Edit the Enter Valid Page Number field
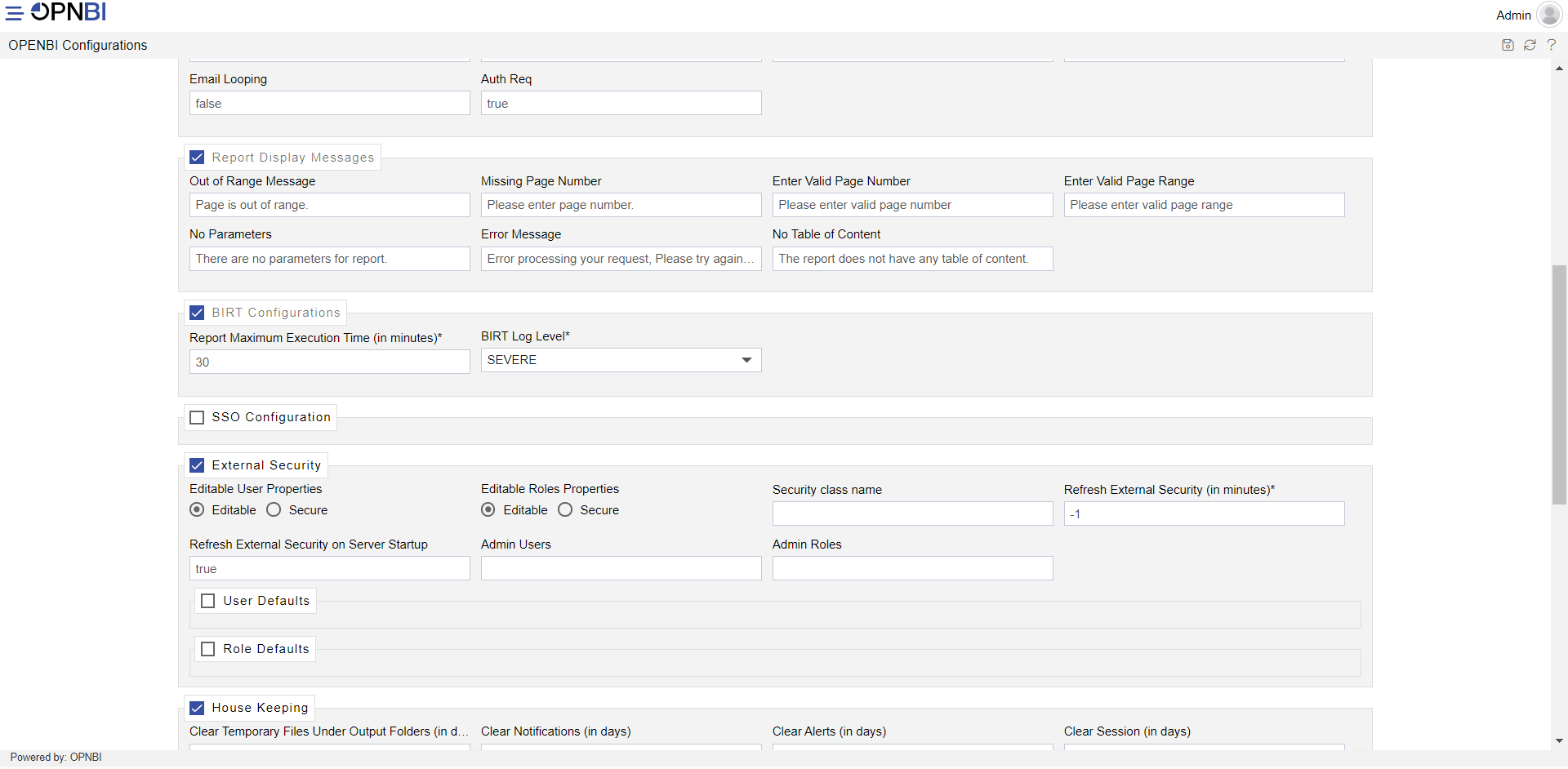 [x=912, y=205]
